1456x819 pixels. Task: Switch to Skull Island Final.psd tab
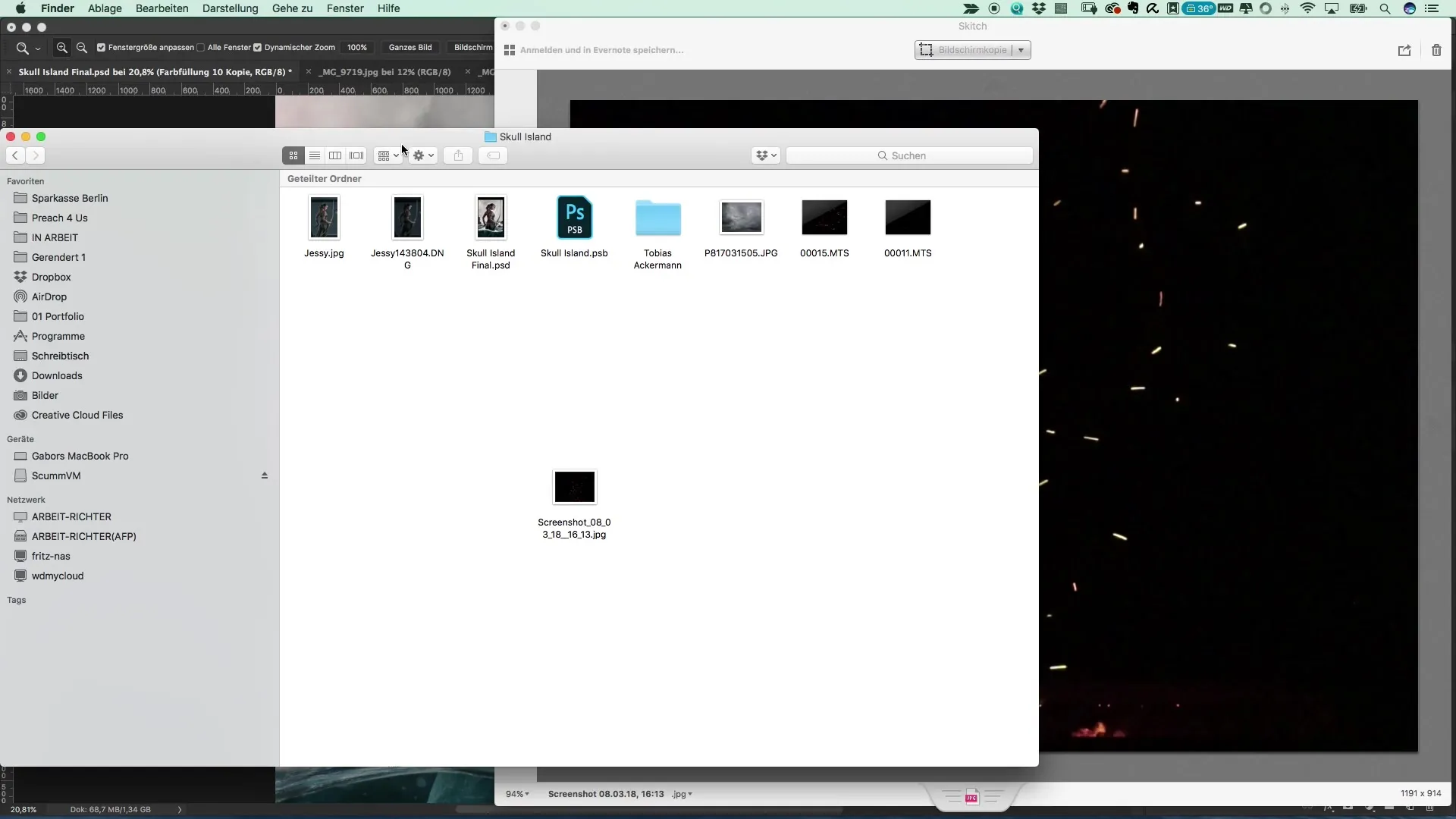tap(155, 72)
